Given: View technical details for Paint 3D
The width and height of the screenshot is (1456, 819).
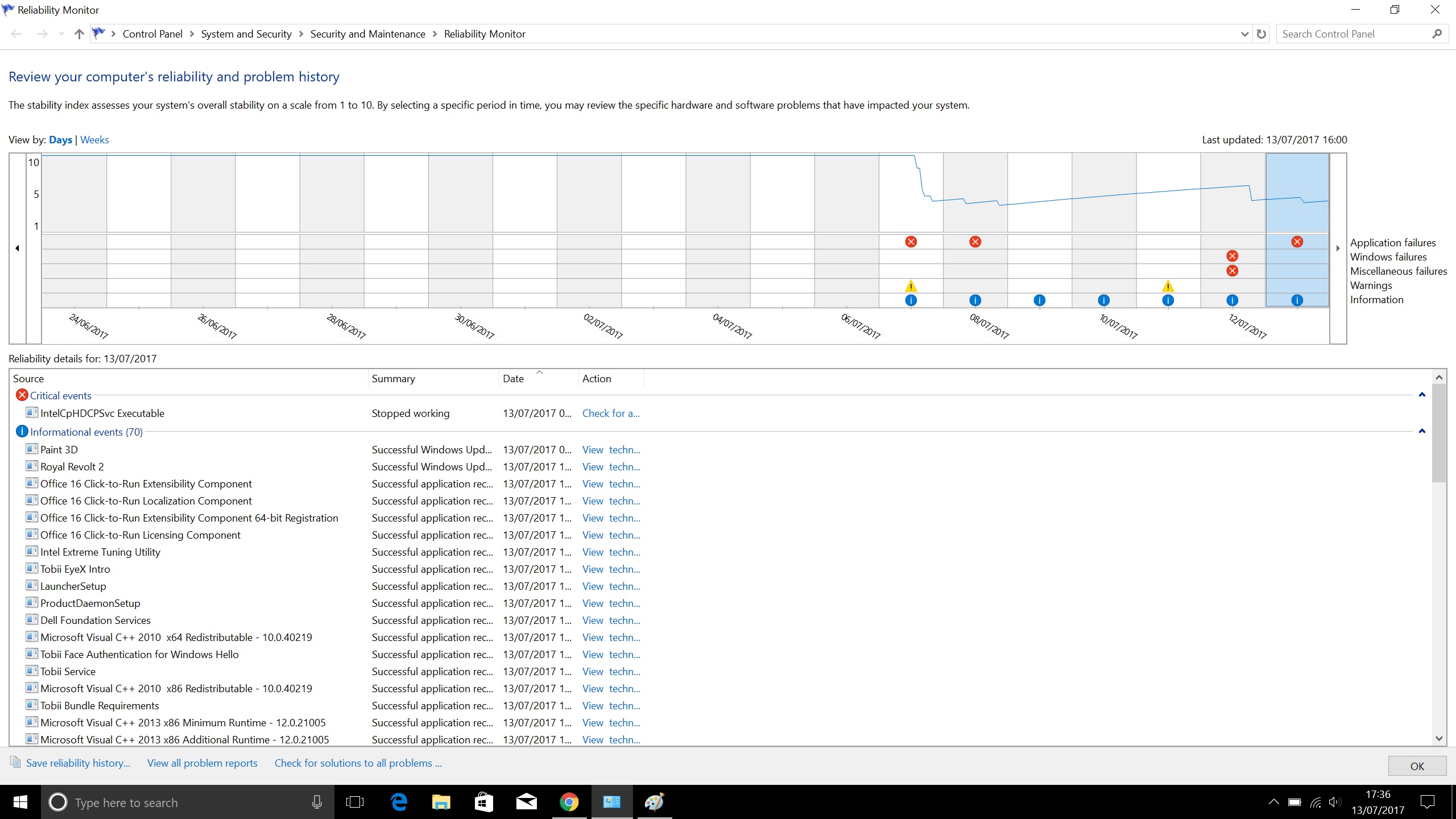Looking at the screenshot, I should (x=611, y=450).
